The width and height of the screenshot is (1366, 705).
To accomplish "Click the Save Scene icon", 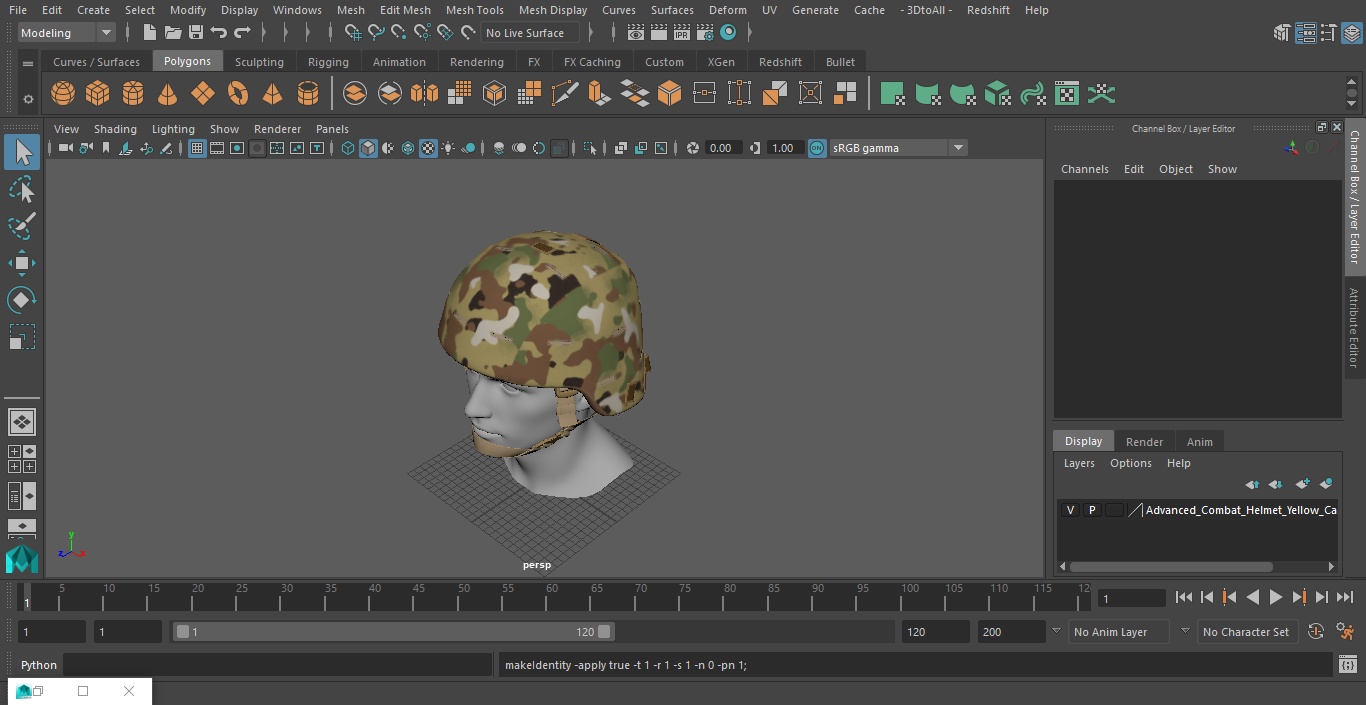I will (x=196, y=33).
